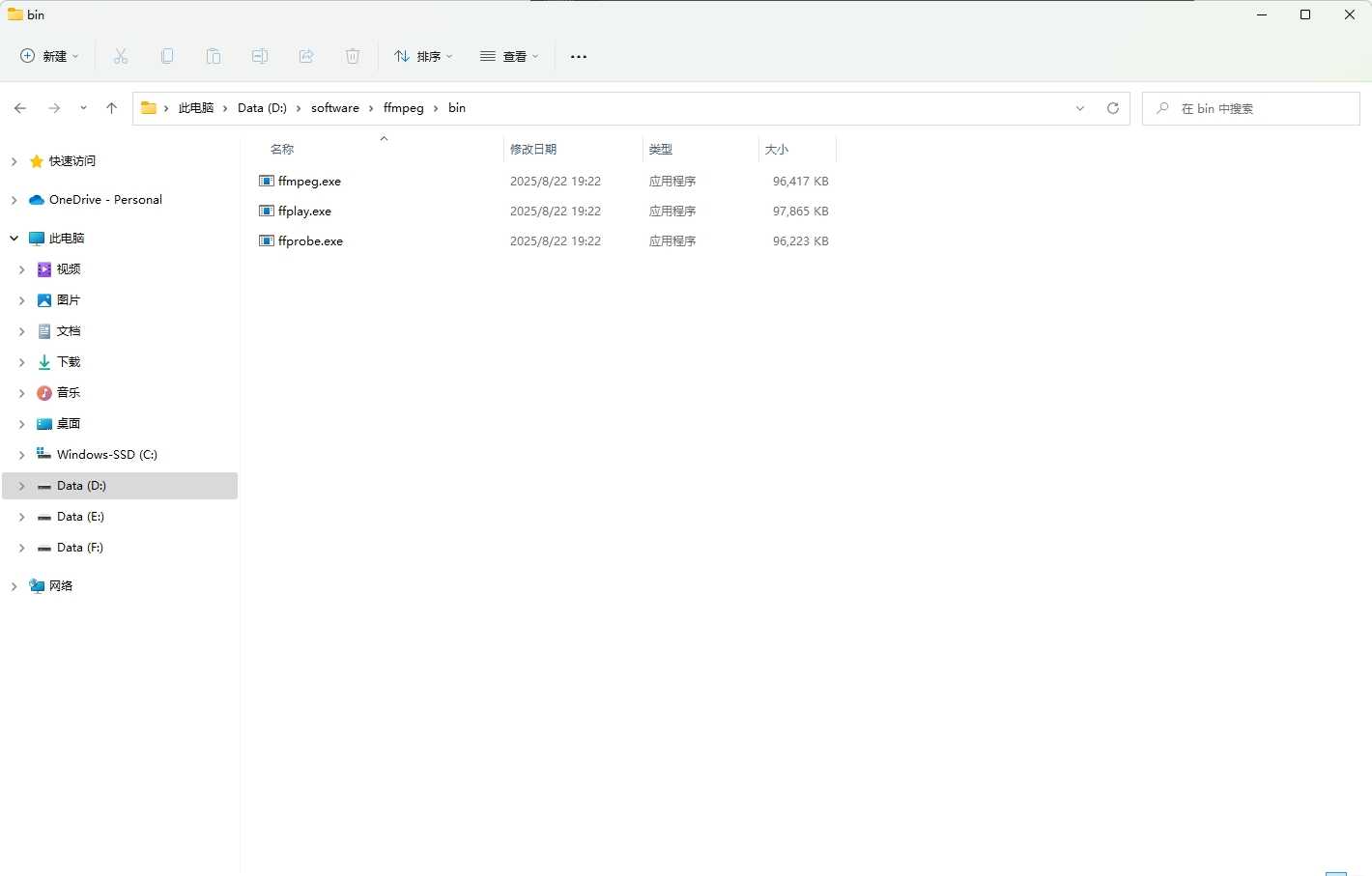Screen dimensions: 1372x876
Task: Select the ffmpeg.exe file
Action: click(x=309, y=182)
